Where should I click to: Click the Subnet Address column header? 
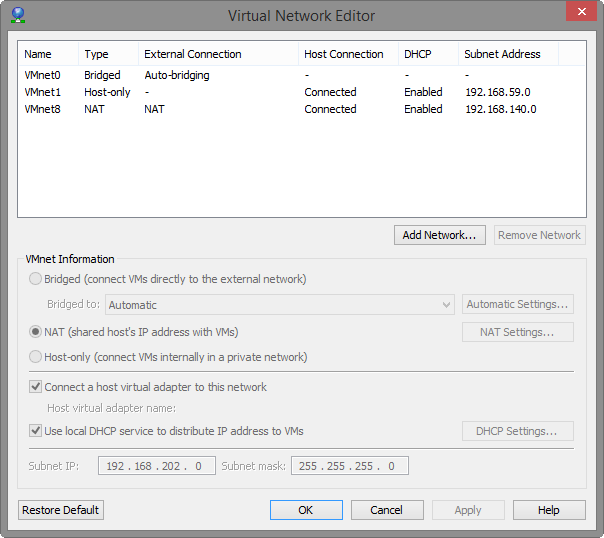point(508,54)
